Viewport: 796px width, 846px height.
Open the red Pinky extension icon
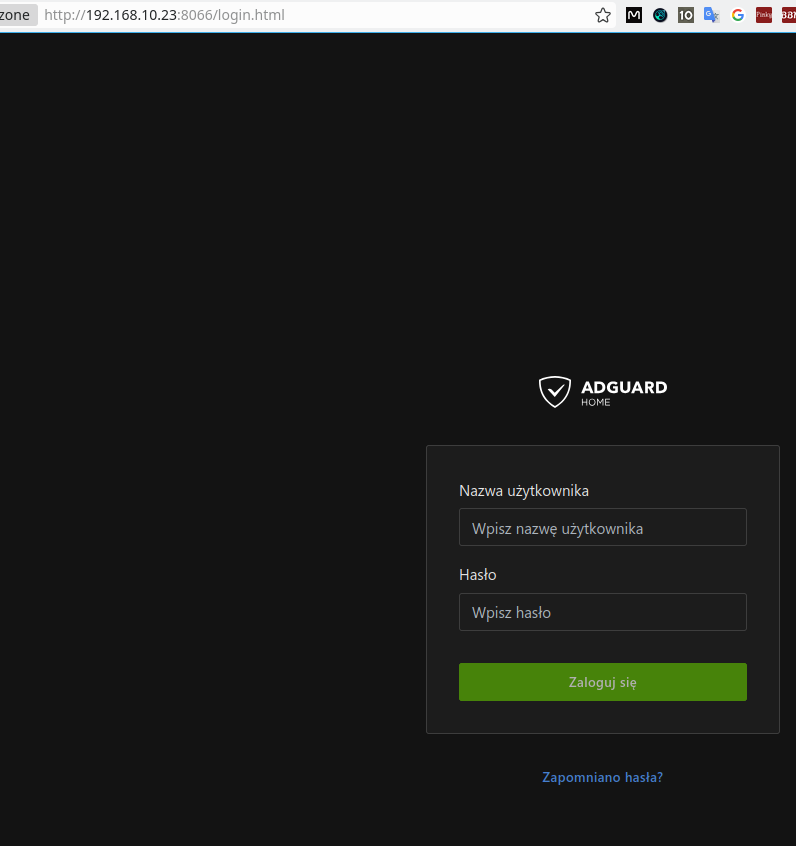(x=764, y=15)
